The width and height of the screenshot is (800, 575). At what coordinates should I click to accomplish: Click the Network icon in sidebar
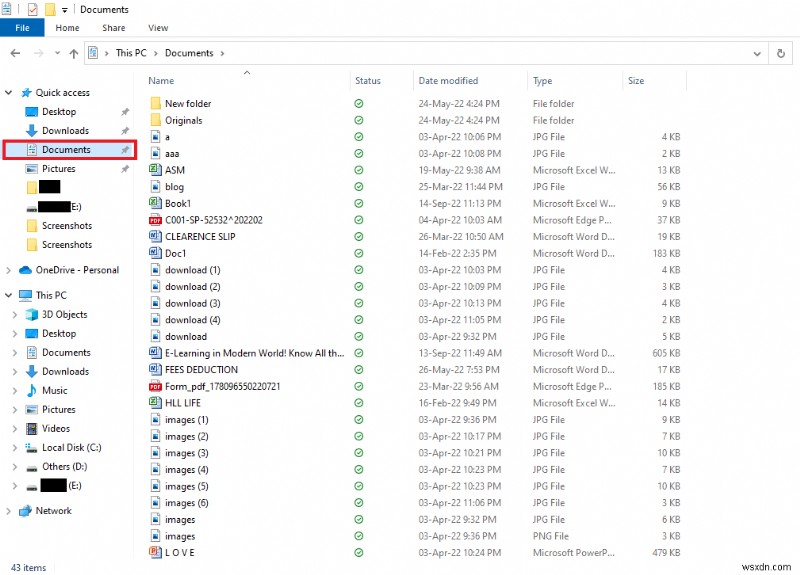(26, 511)
